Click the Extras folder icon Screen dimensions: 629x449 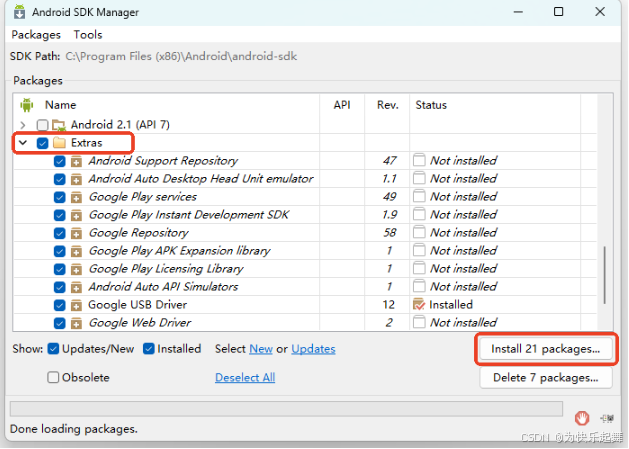click(59, 143)
